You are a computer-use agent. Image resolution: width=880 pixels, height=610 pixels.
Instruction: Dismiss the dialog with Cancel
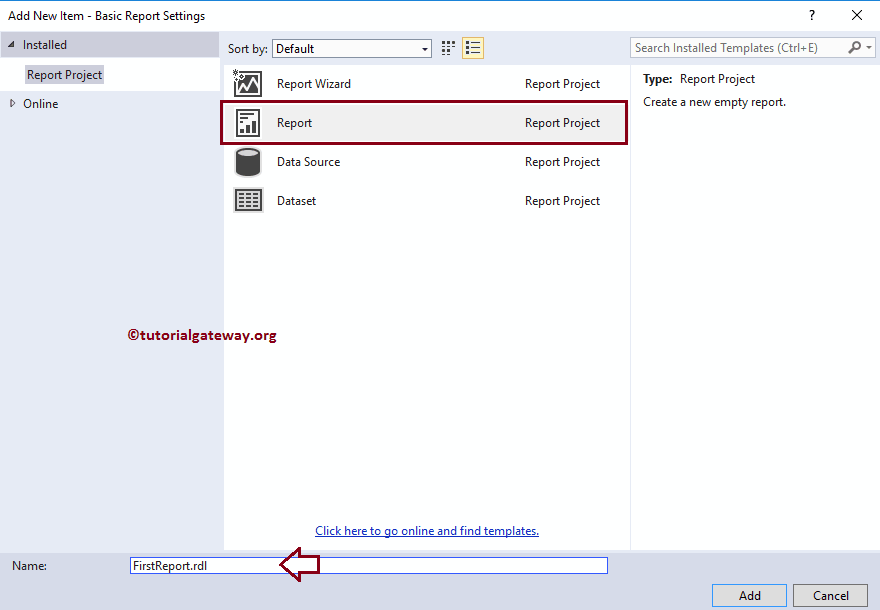point(830,595)
